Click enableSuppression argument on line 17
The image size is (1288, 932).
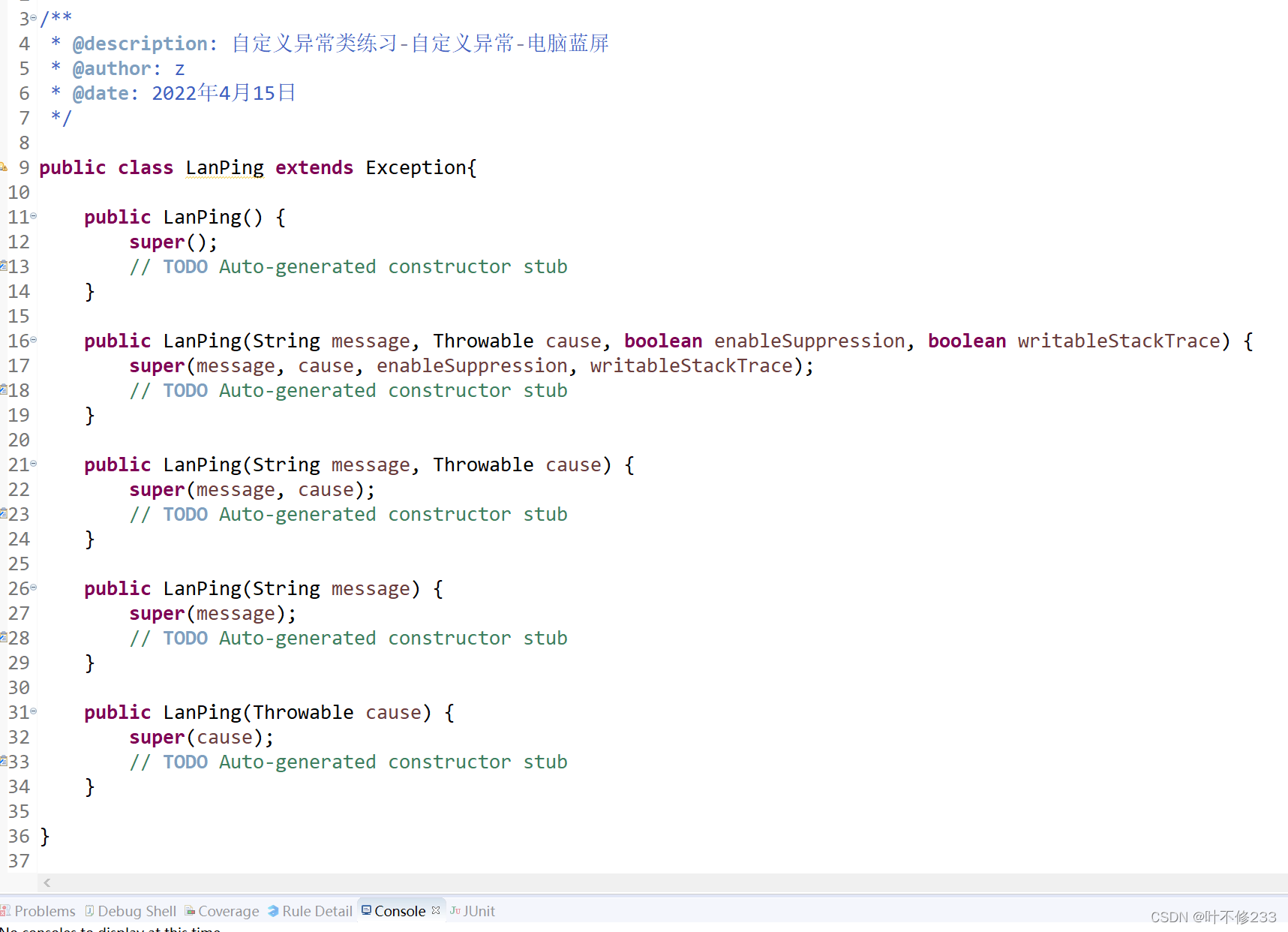(472, 365)
